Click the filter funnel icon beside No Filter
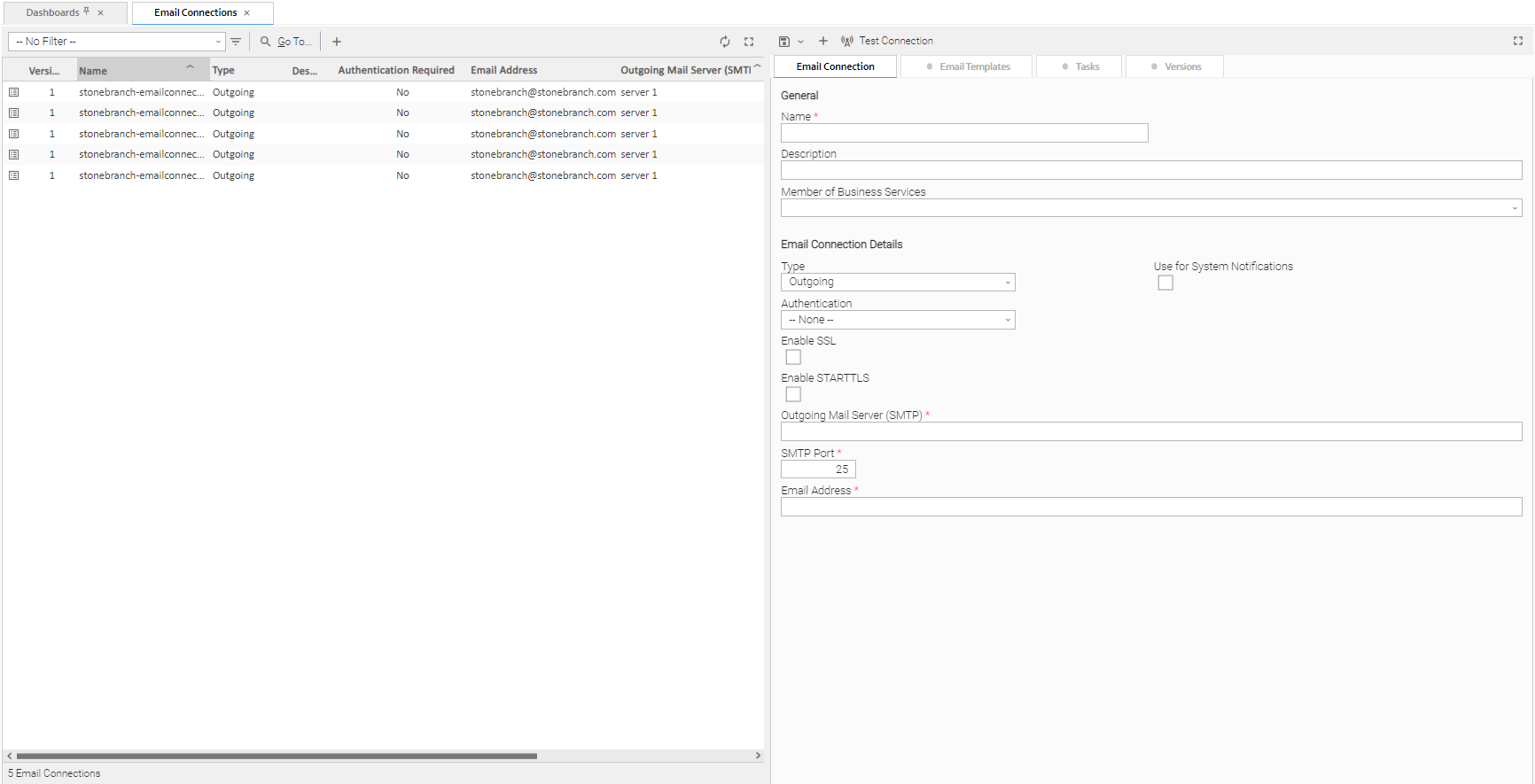Screen dimensions: 1535x784 tap(236, 42)
